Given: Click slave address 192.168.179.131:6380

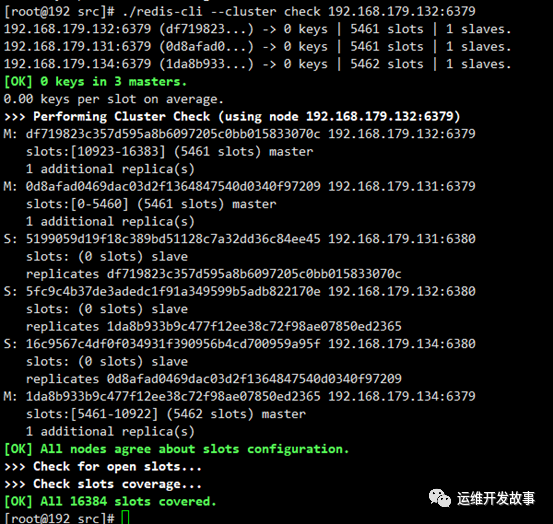Looking at the screenshot, I should [402, 239].
